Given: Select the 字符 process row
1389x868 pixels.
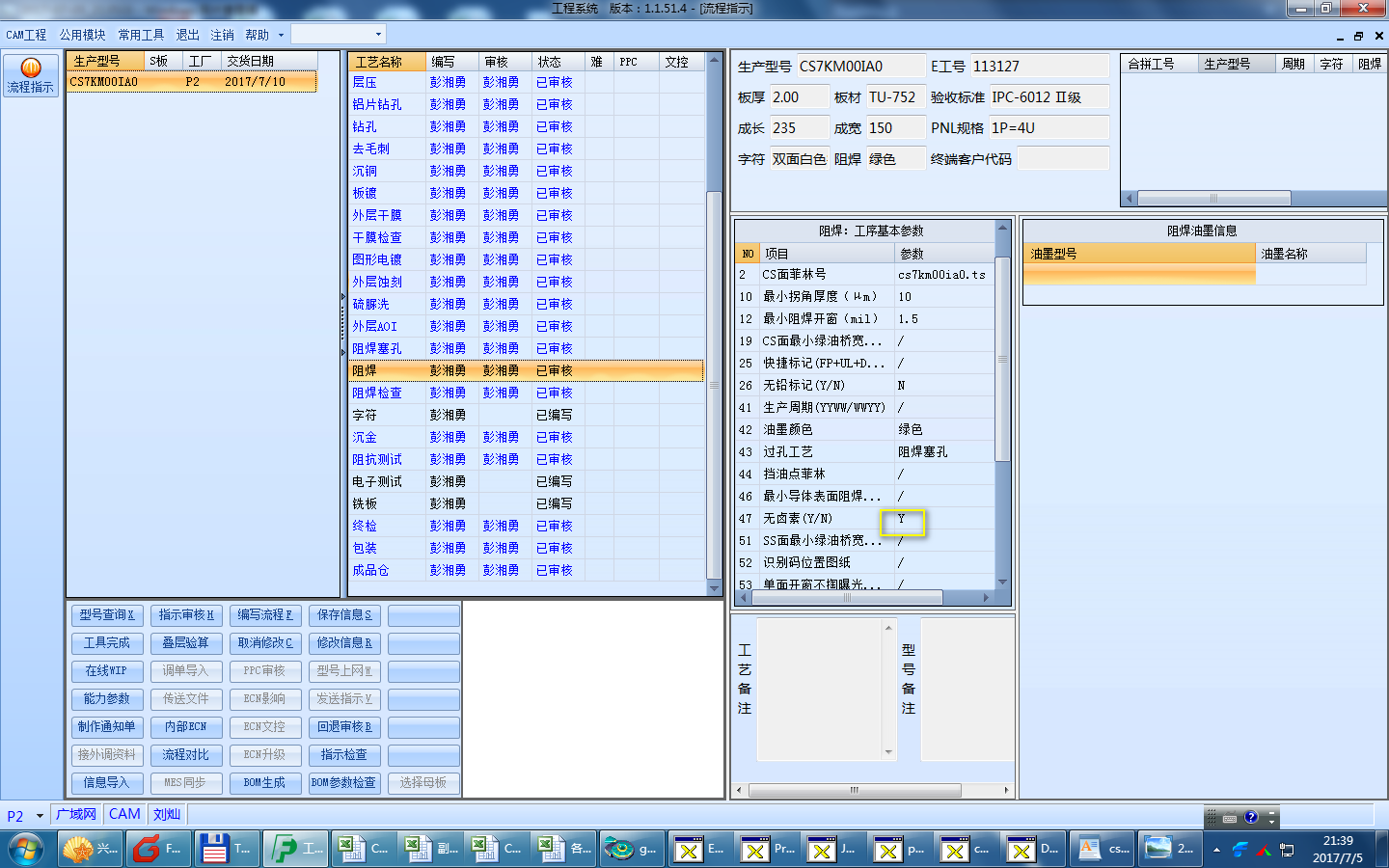Looking at the screenshot, I should pos(527,415).
